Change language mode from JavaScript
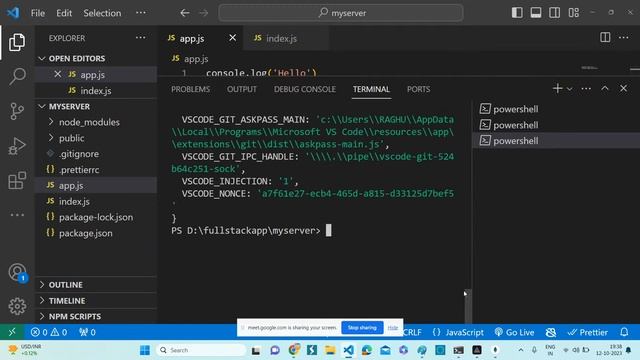Image resolution: width=640 pixels, height=360 pixels. point(464,332)
